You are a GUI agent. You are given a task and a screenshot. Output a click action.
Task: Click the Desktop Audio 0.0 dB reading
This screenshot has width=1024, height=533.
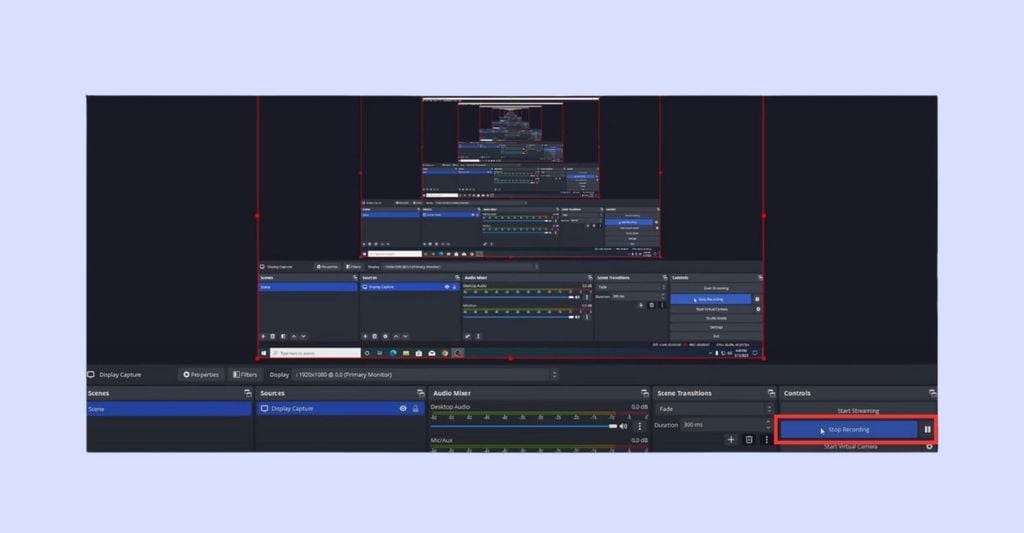click(639, 407)
